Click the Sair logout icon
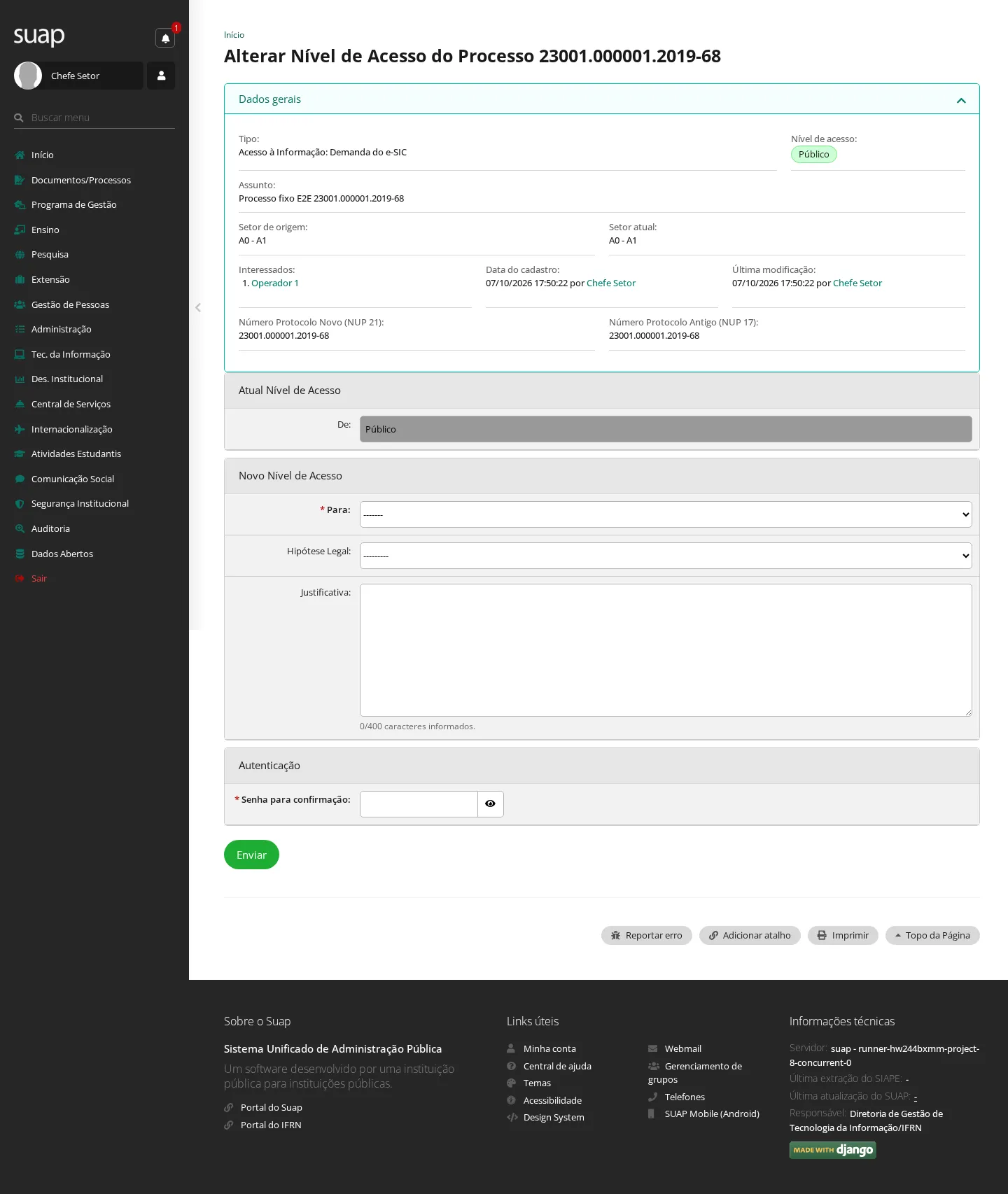 [20, 579]
